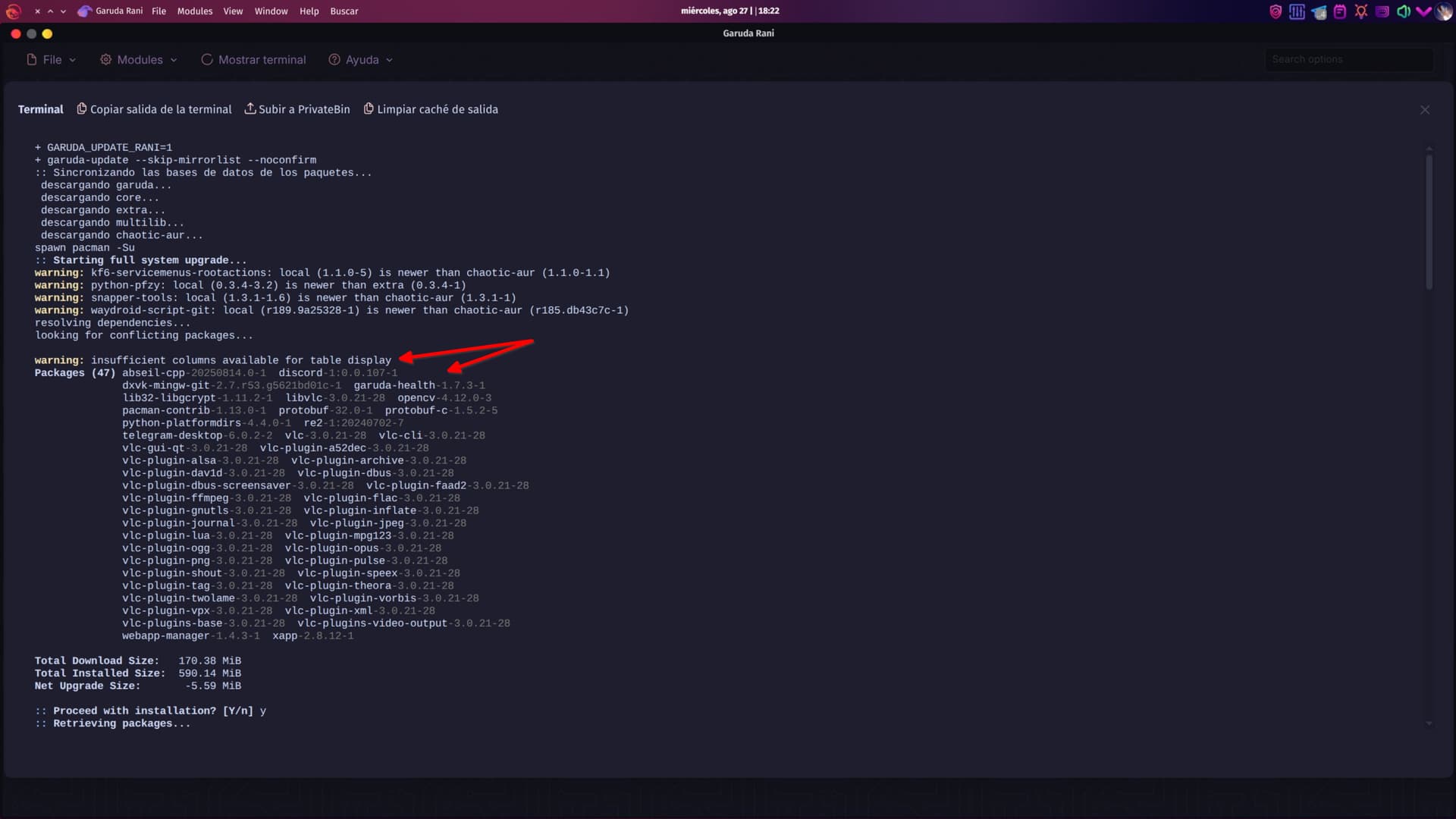Viewport: 1456px width, 819px height.
Task: Click the lightbulb brightness tray icon
Action: [x=1361, y=11]
